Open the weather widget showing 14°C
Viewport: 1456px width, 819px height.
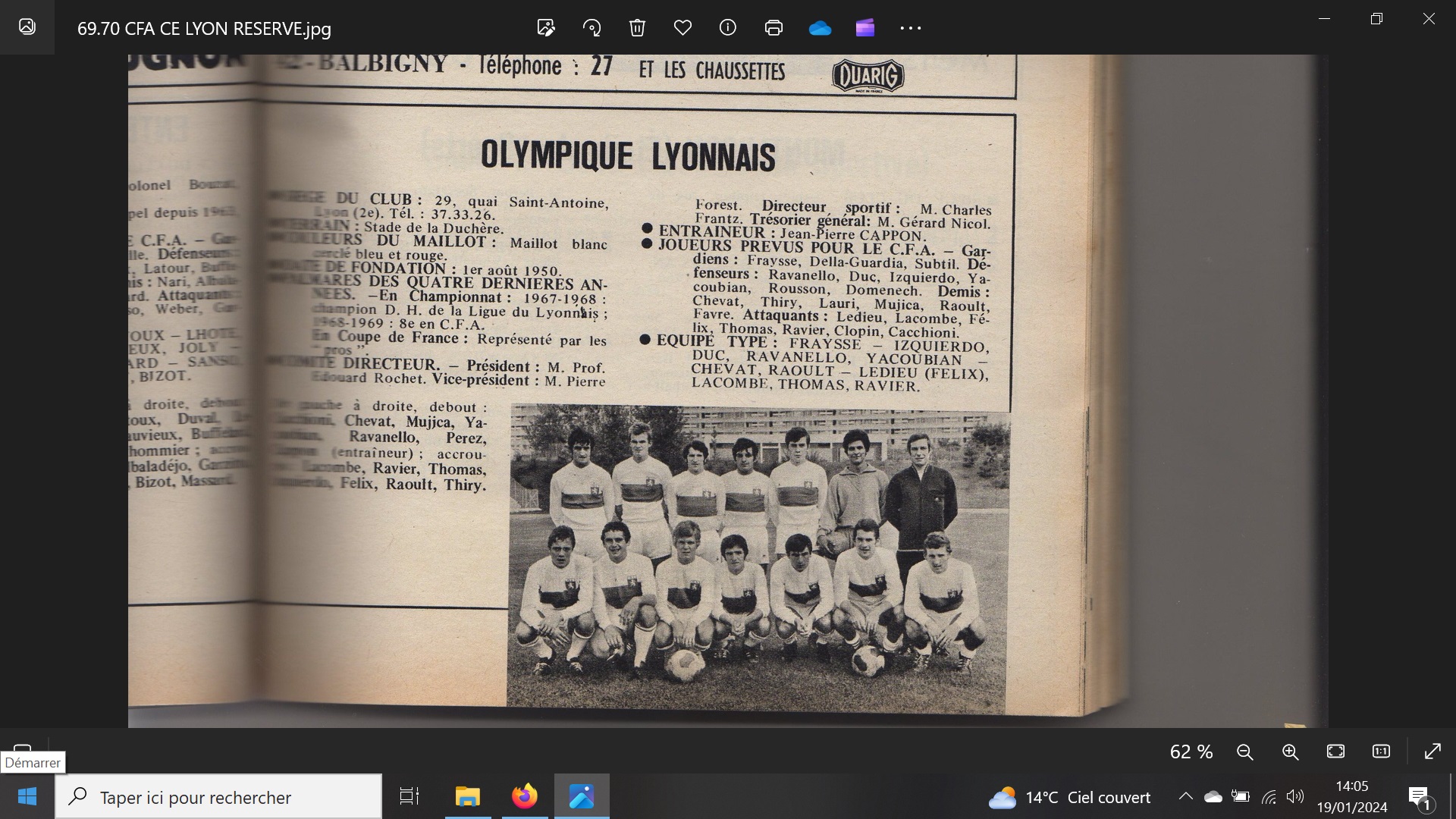tap(1069, 797)
